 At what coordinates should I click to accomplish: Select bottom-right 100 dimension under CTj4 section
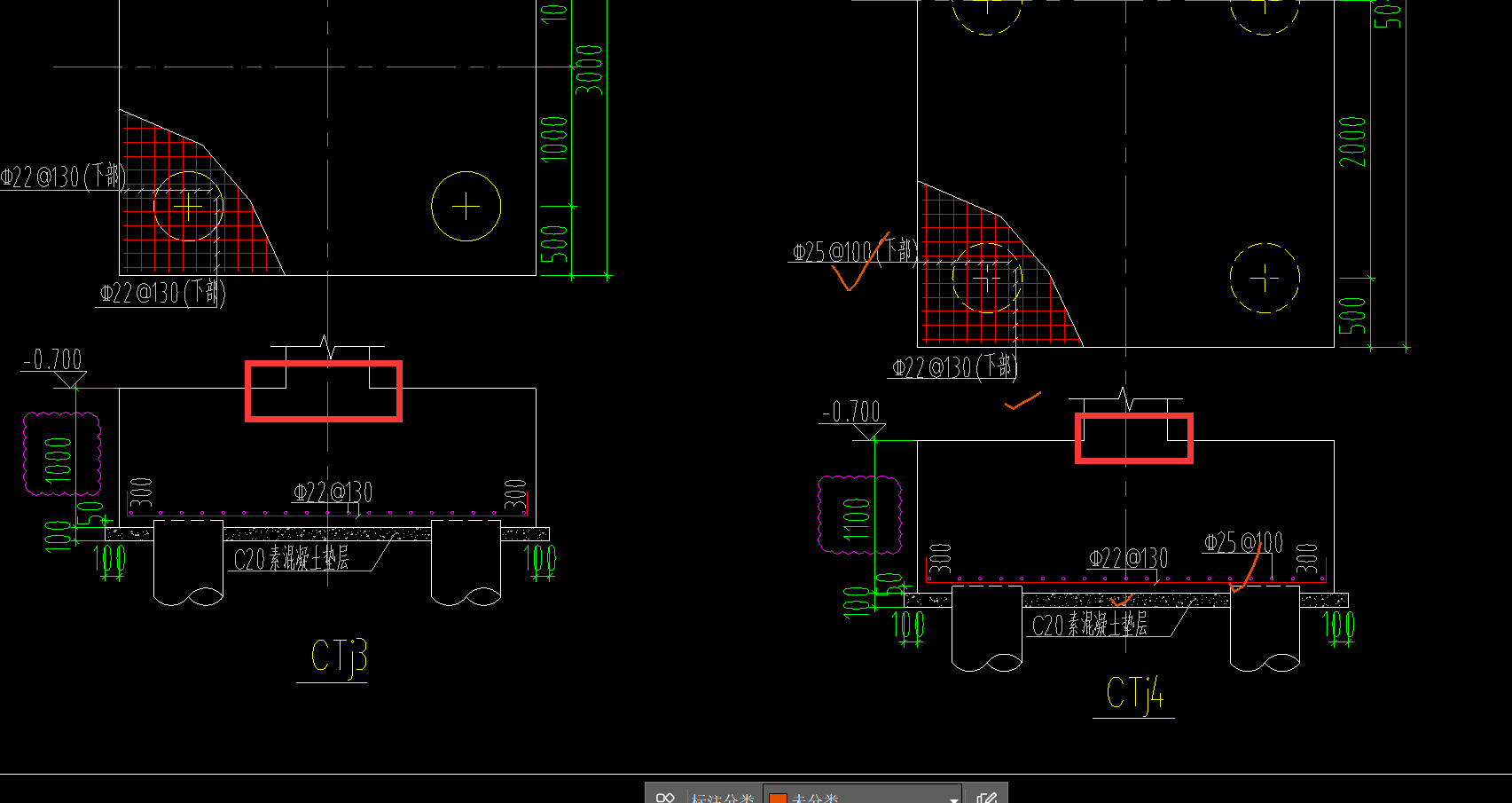1338,625
